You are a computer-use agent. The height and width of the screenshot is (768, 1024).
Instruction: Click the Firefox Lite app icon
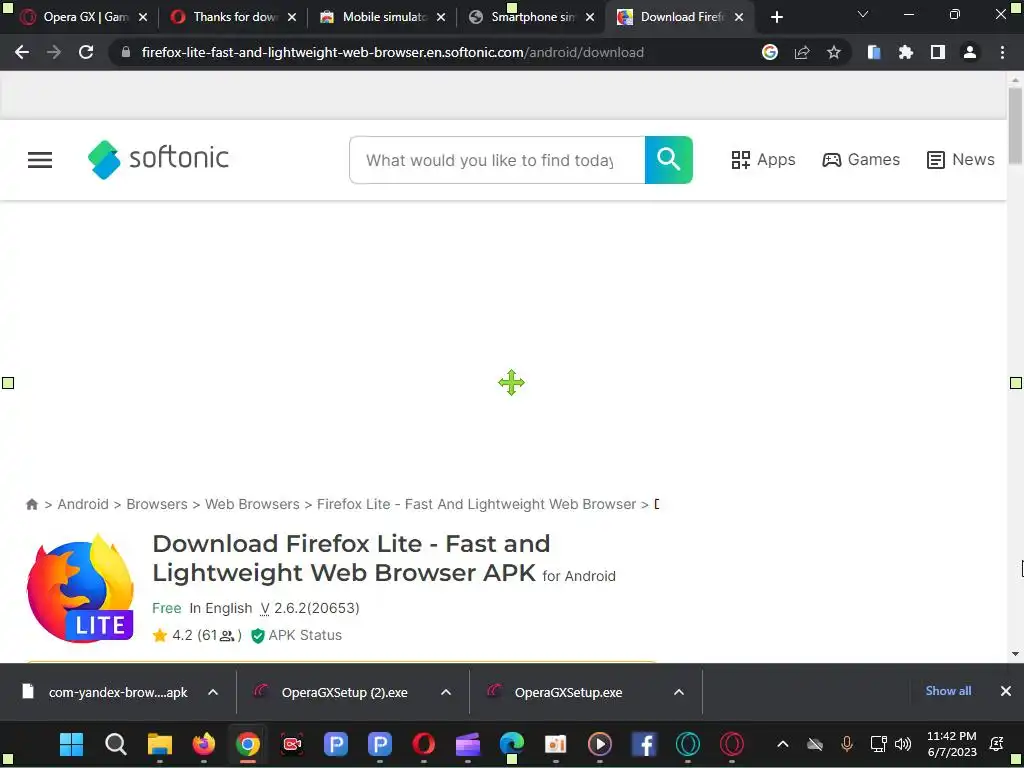[x=80, y=588]
